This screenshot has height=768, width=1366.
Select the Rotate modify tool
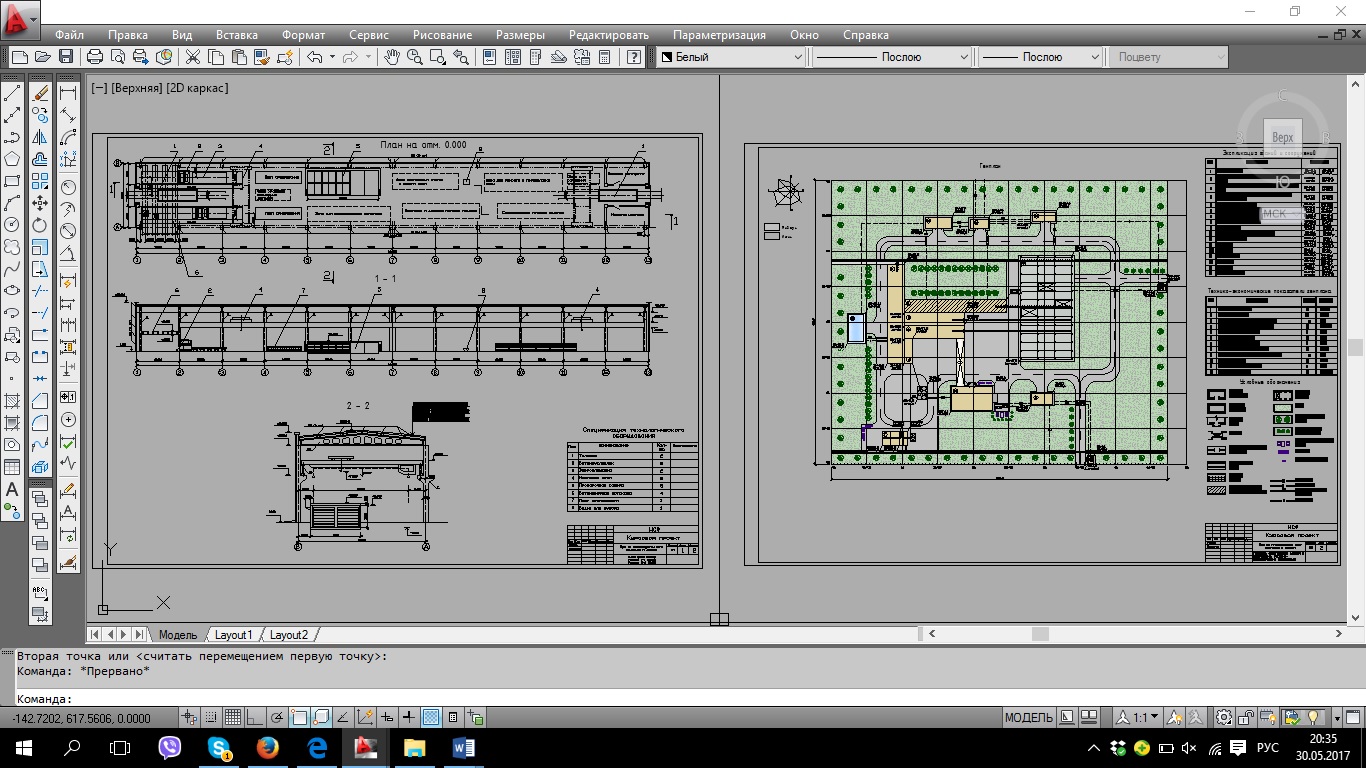coord(40,224)
